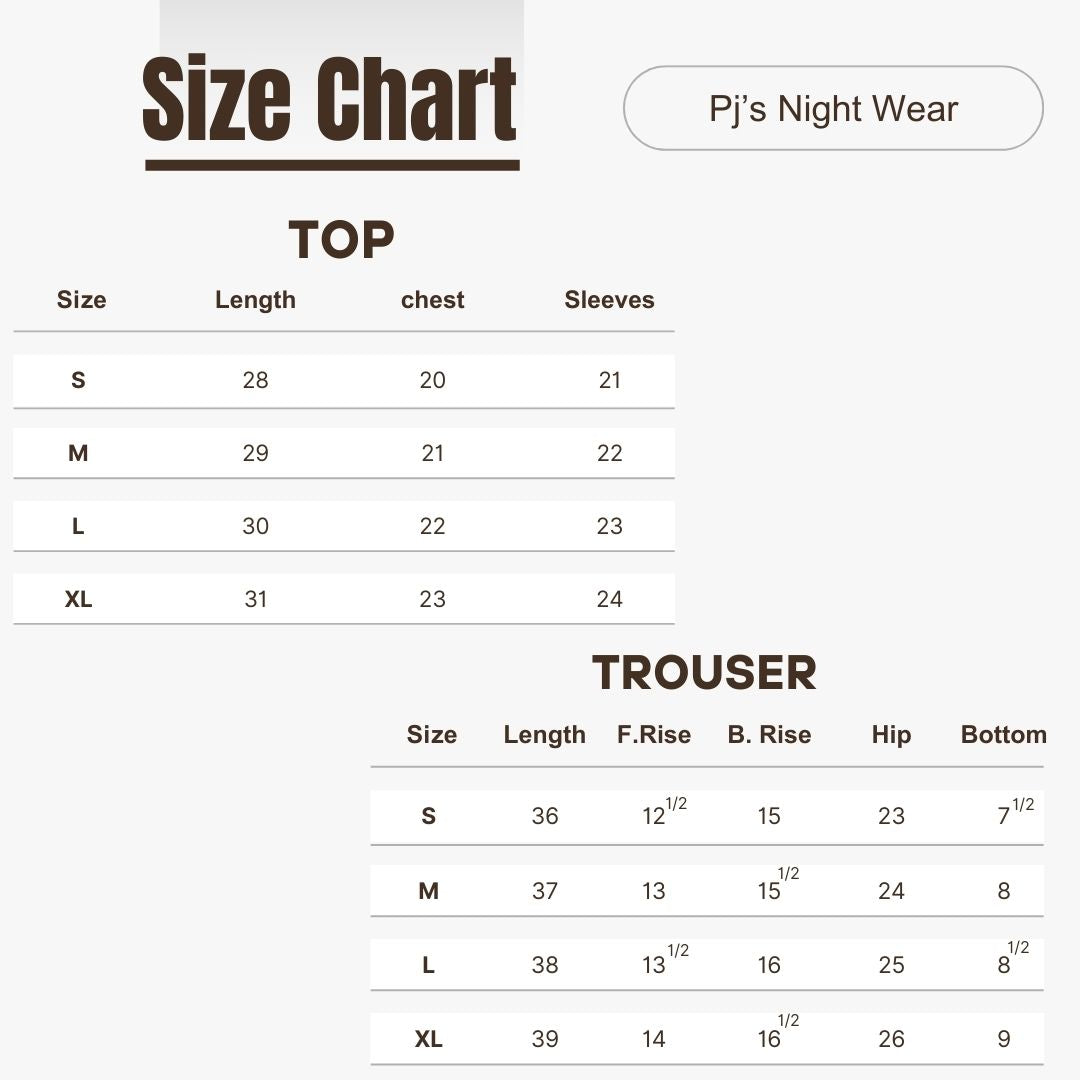Select the F.Rise column header
The image size is (1080, 1080).
pyautogui.click(x=654, y=735)
